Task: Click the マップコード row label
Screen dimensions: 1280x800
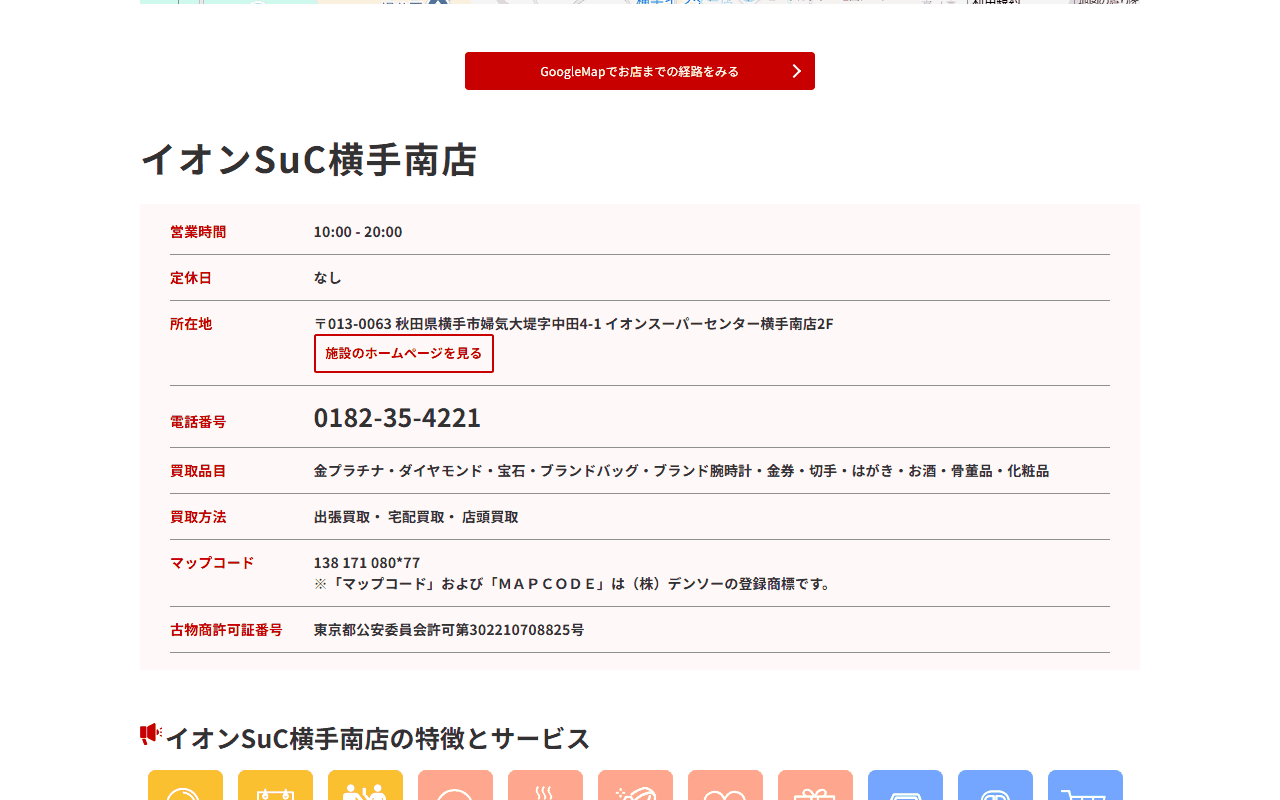Action: (x=212, y=563)
